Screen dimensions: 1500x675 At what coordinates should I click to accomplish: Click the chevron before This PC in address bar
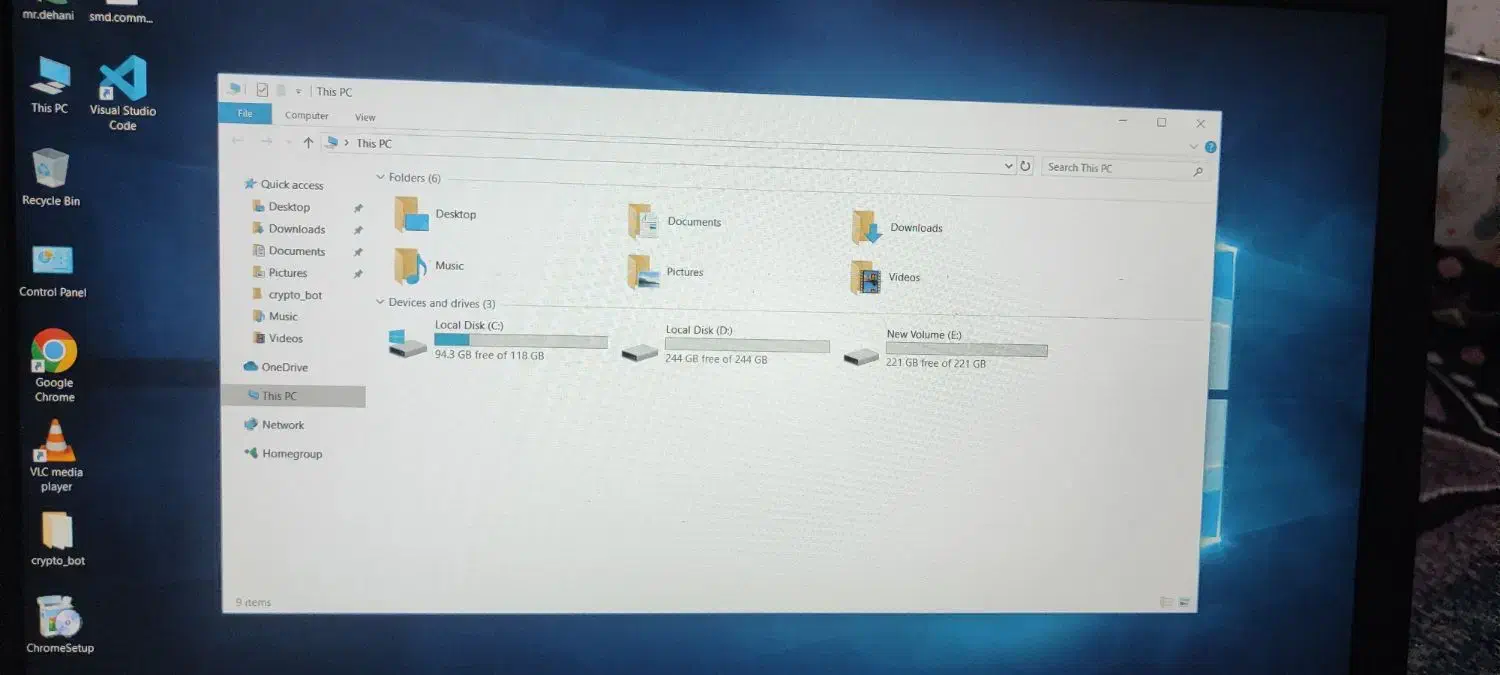[346, 143]
